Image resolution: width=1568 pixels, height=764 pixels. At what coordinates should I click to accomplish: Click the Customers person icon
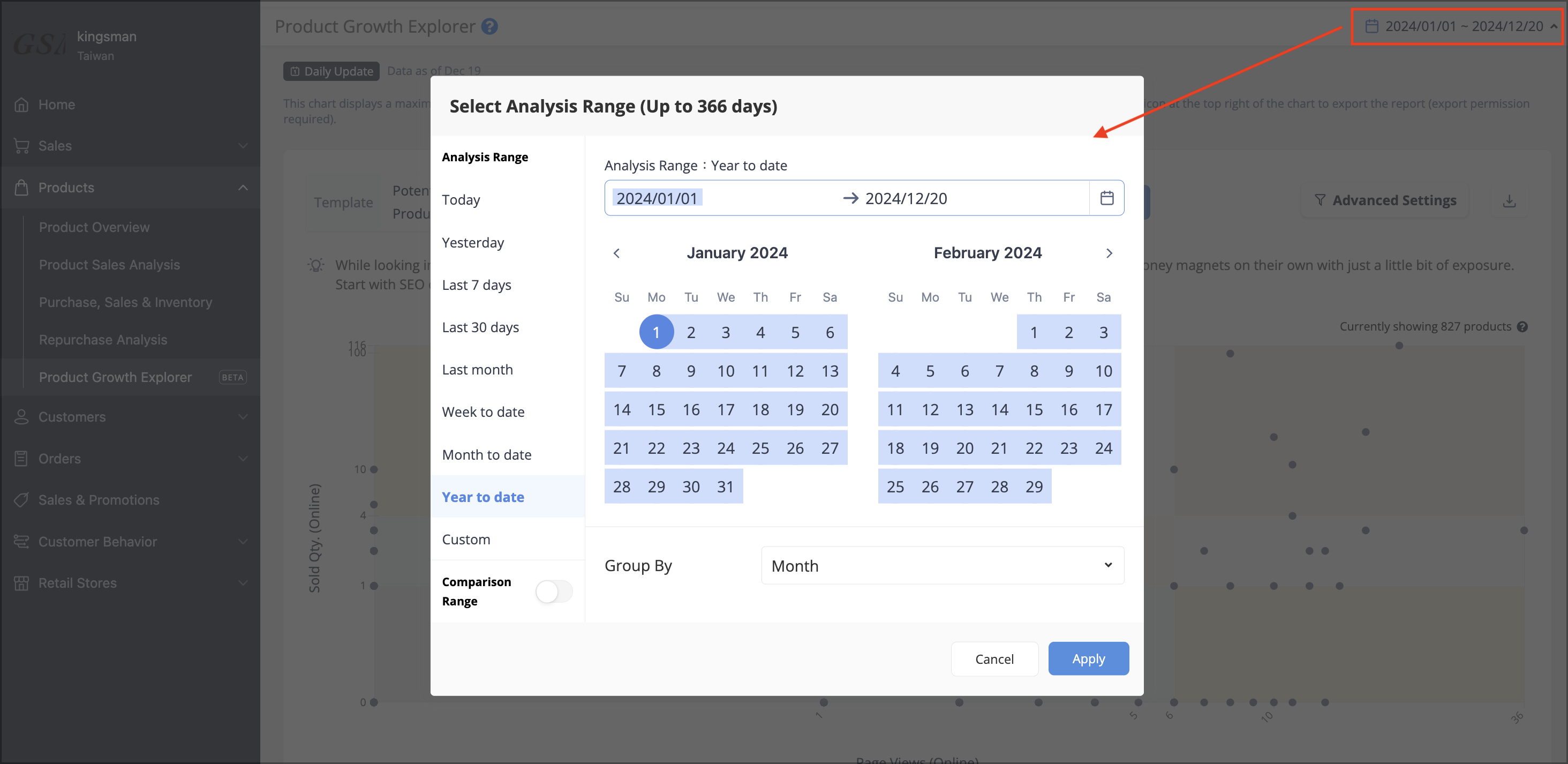point(21,417)
